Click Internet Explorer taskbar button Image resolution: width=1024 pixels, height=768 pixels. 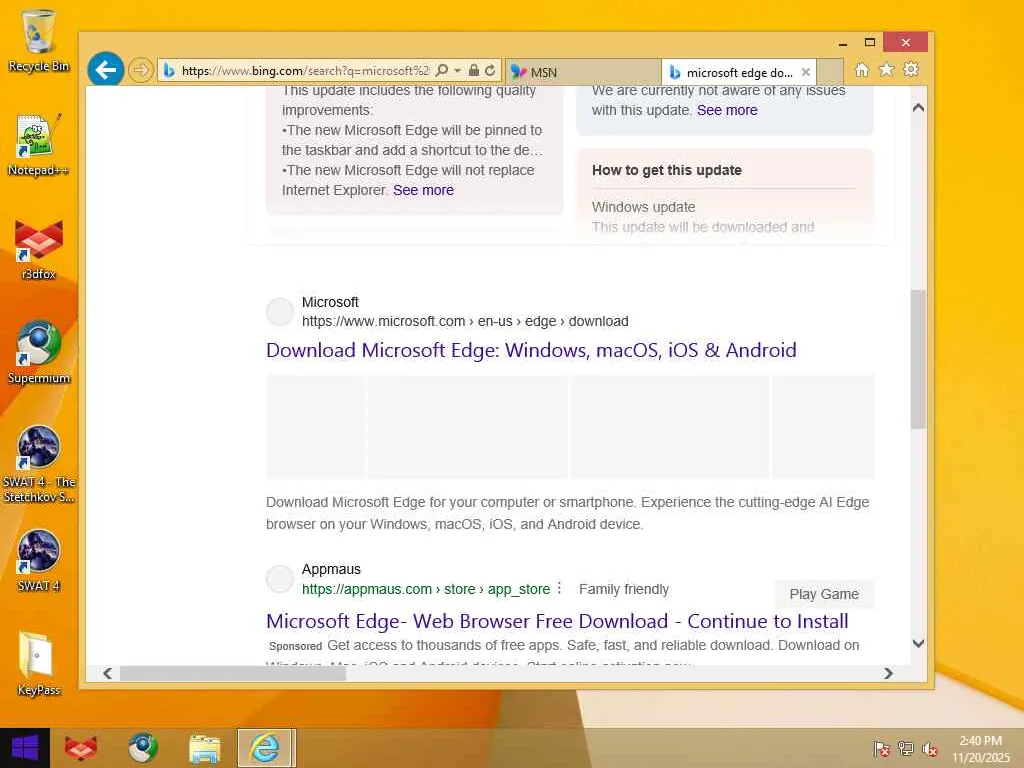(266, 748)
